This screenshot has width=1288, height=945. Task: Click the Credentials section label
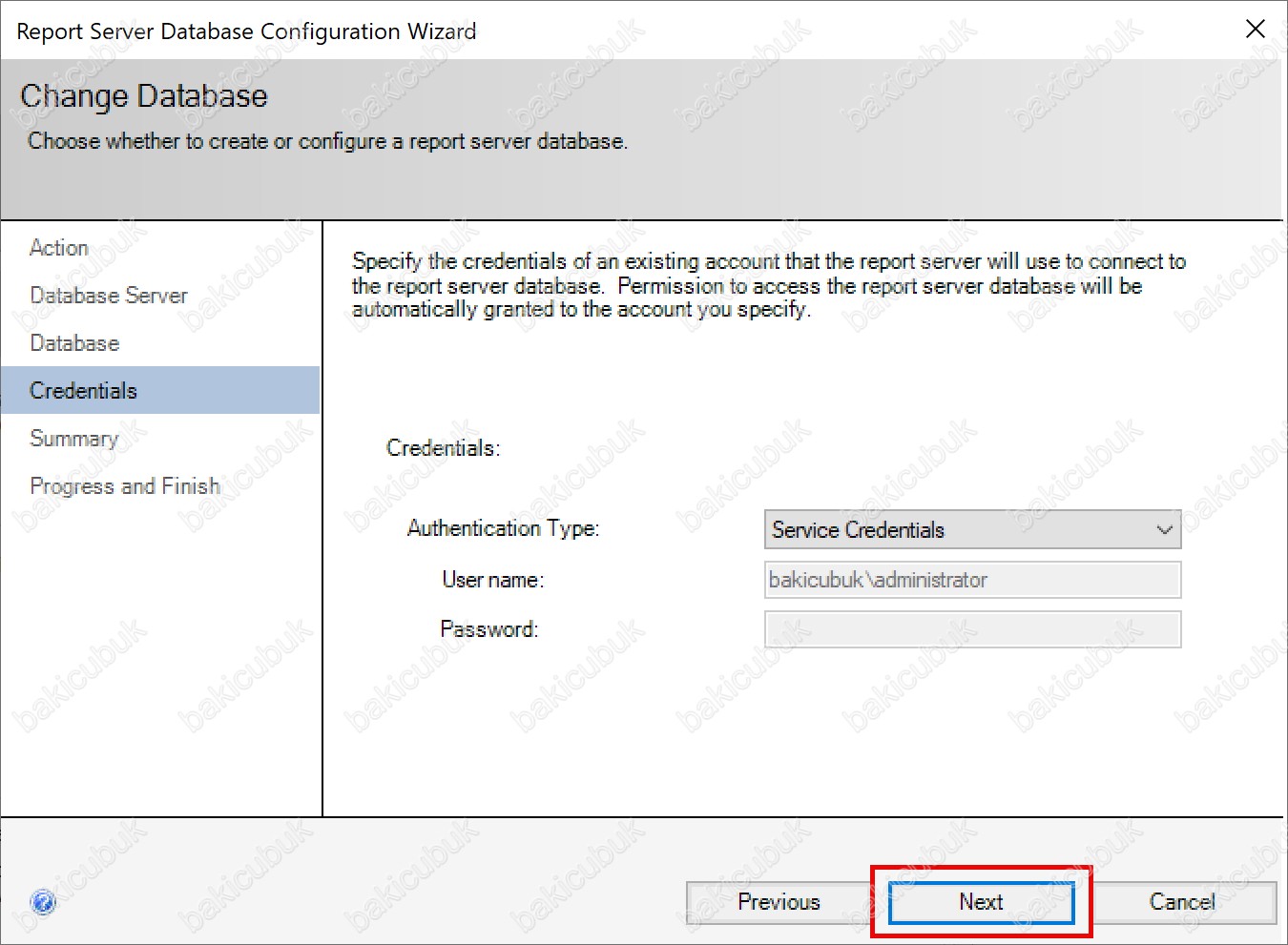pos(444,448)
